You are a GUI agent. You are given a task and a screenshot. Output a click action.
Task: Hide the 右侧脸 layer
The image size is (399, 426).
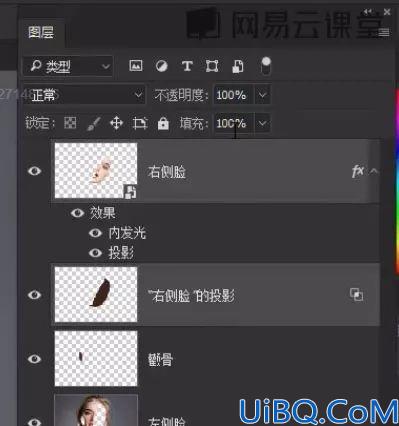(35, 171)
